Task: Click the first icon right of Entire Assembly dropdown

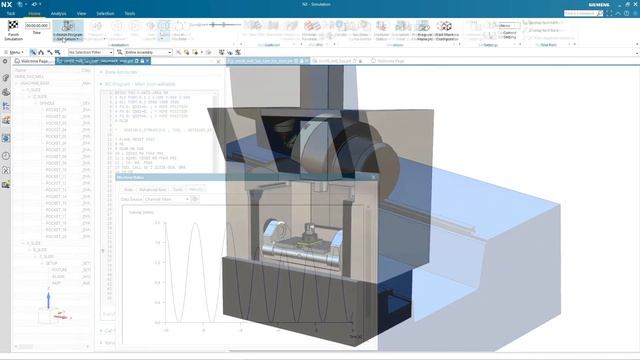Action: click(178, 52)
